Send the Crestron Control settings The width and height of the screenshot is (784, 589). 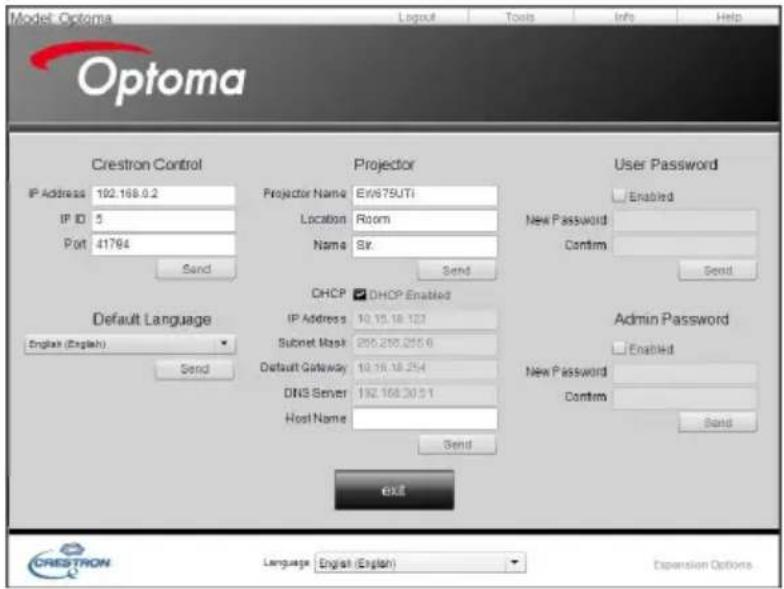coord(196,269)
